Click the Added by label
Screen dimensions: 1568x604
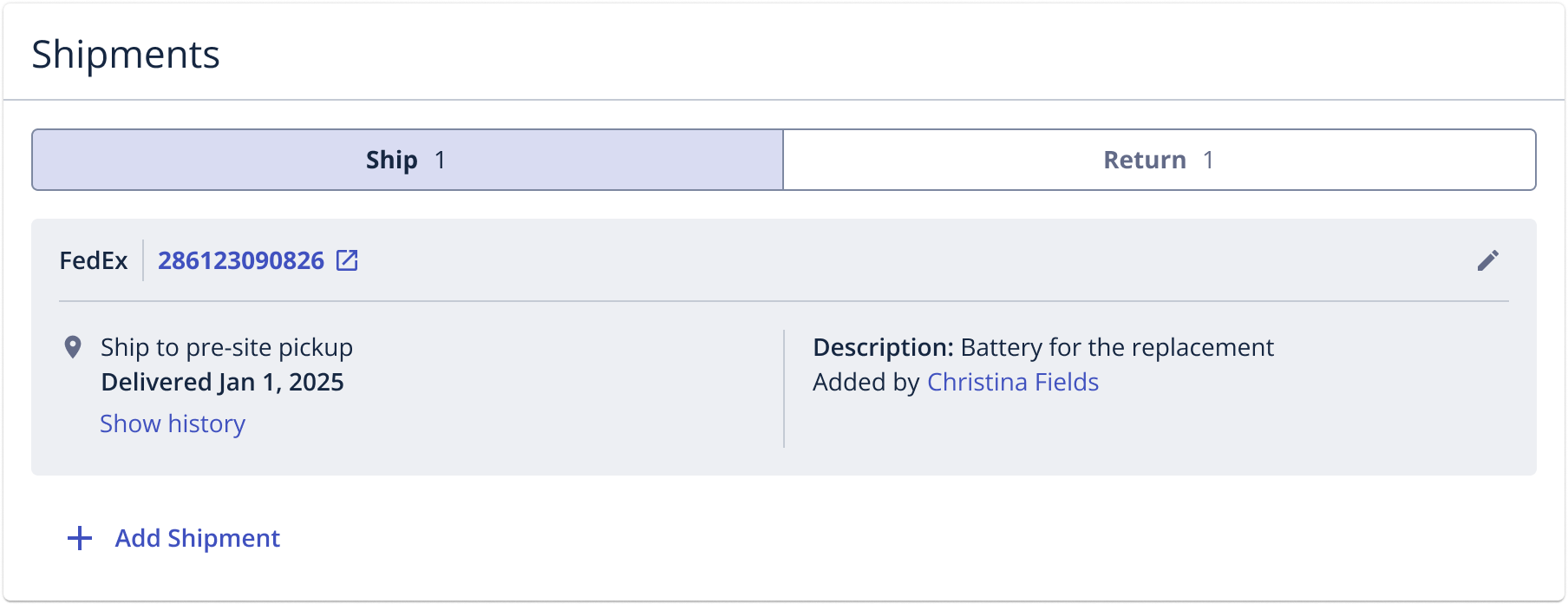pyautogui.click(x=866, y=382)
